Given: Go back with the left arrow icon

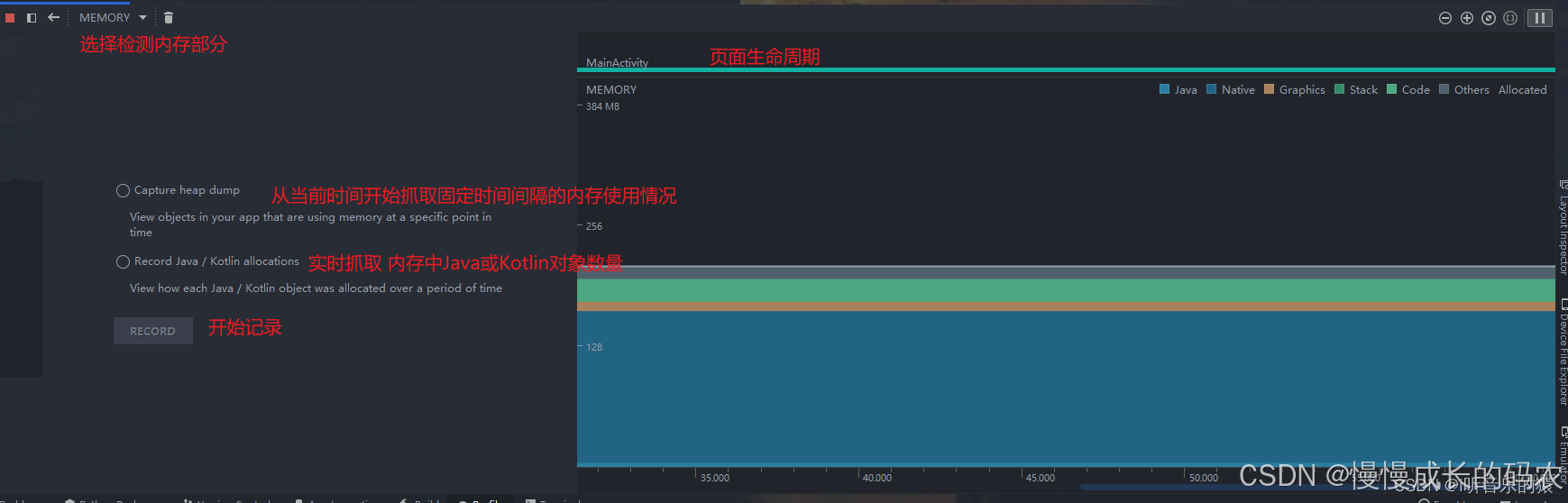Looking at the screenshot, I should 53,17.
